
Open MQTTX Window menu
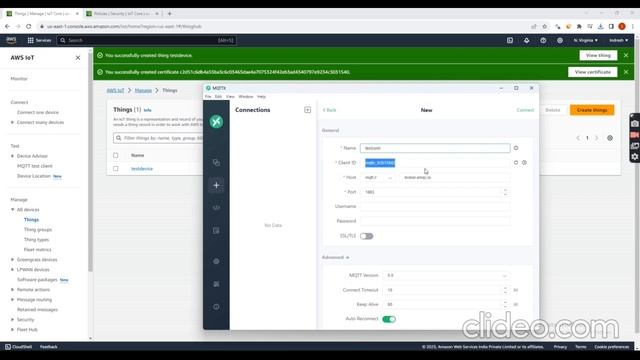246,97
